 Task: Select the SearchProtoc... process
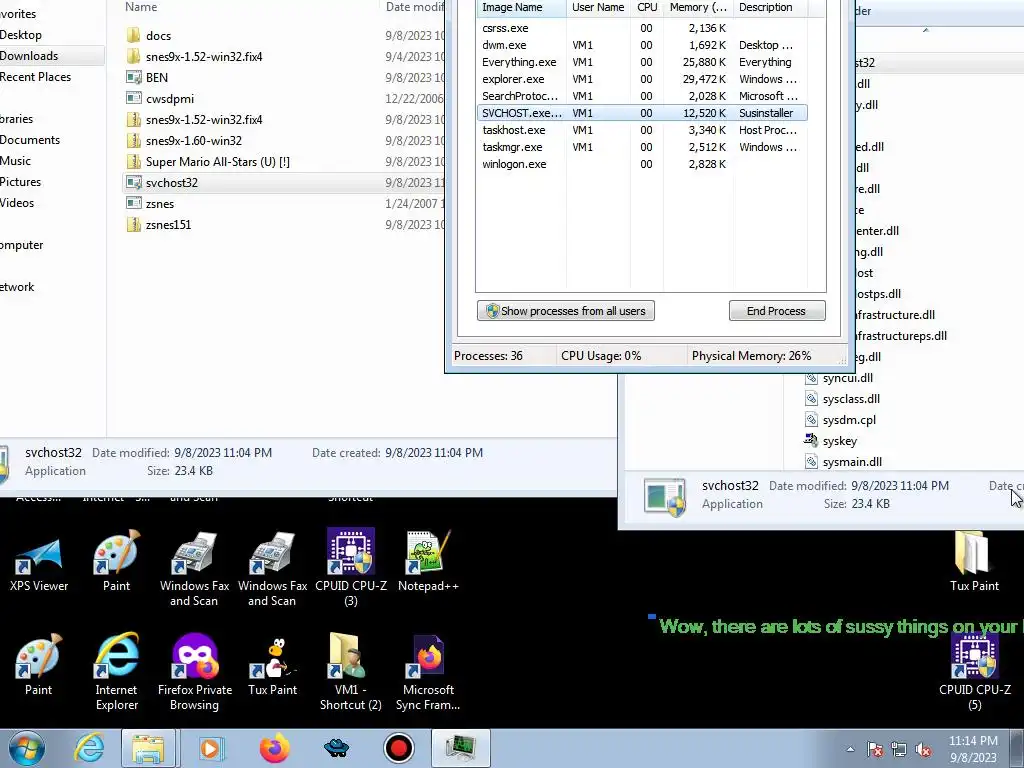(x=642, y=96)
